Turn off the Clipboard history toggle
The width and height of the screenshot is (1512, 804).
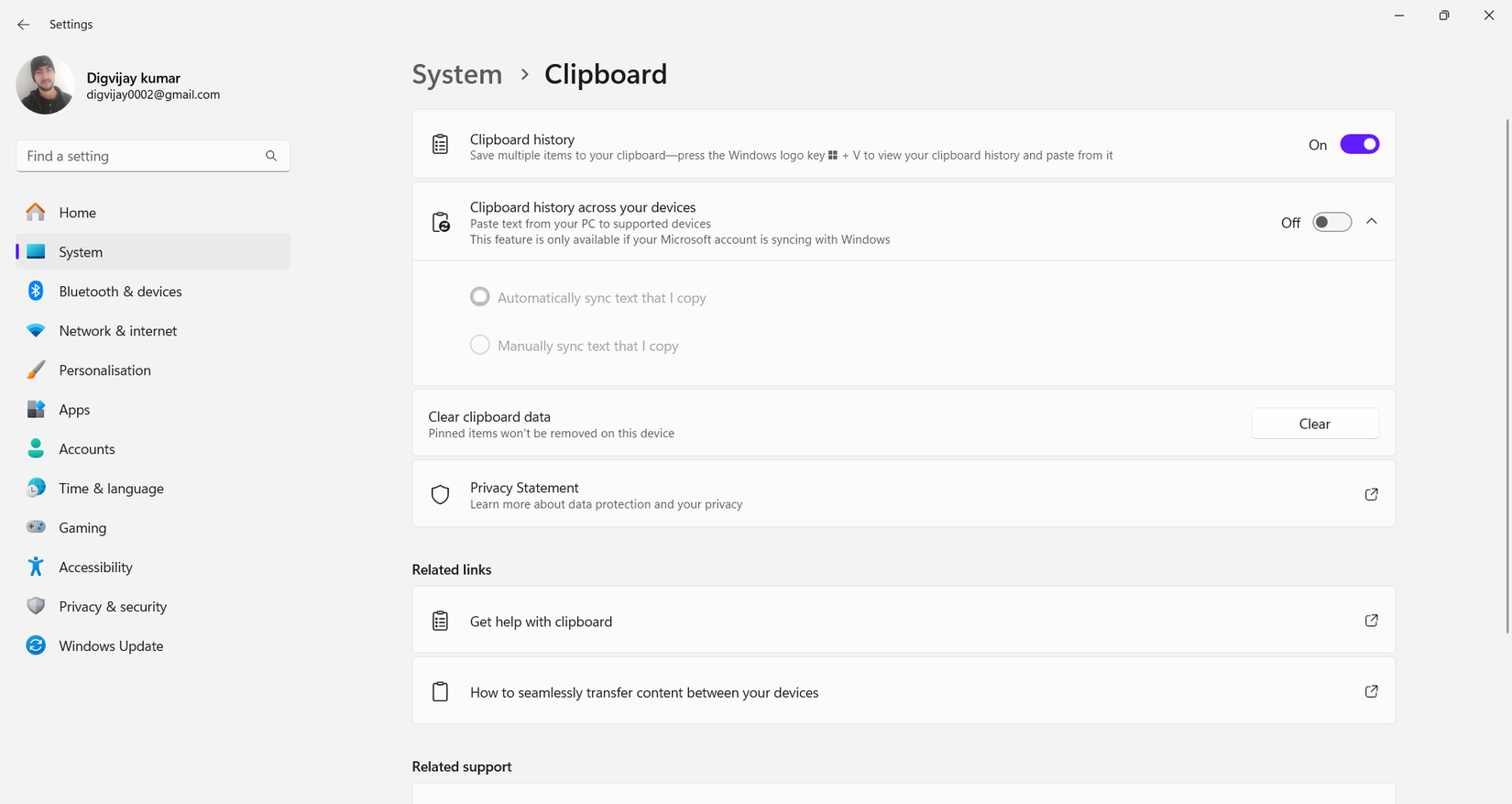point(1359,144)
